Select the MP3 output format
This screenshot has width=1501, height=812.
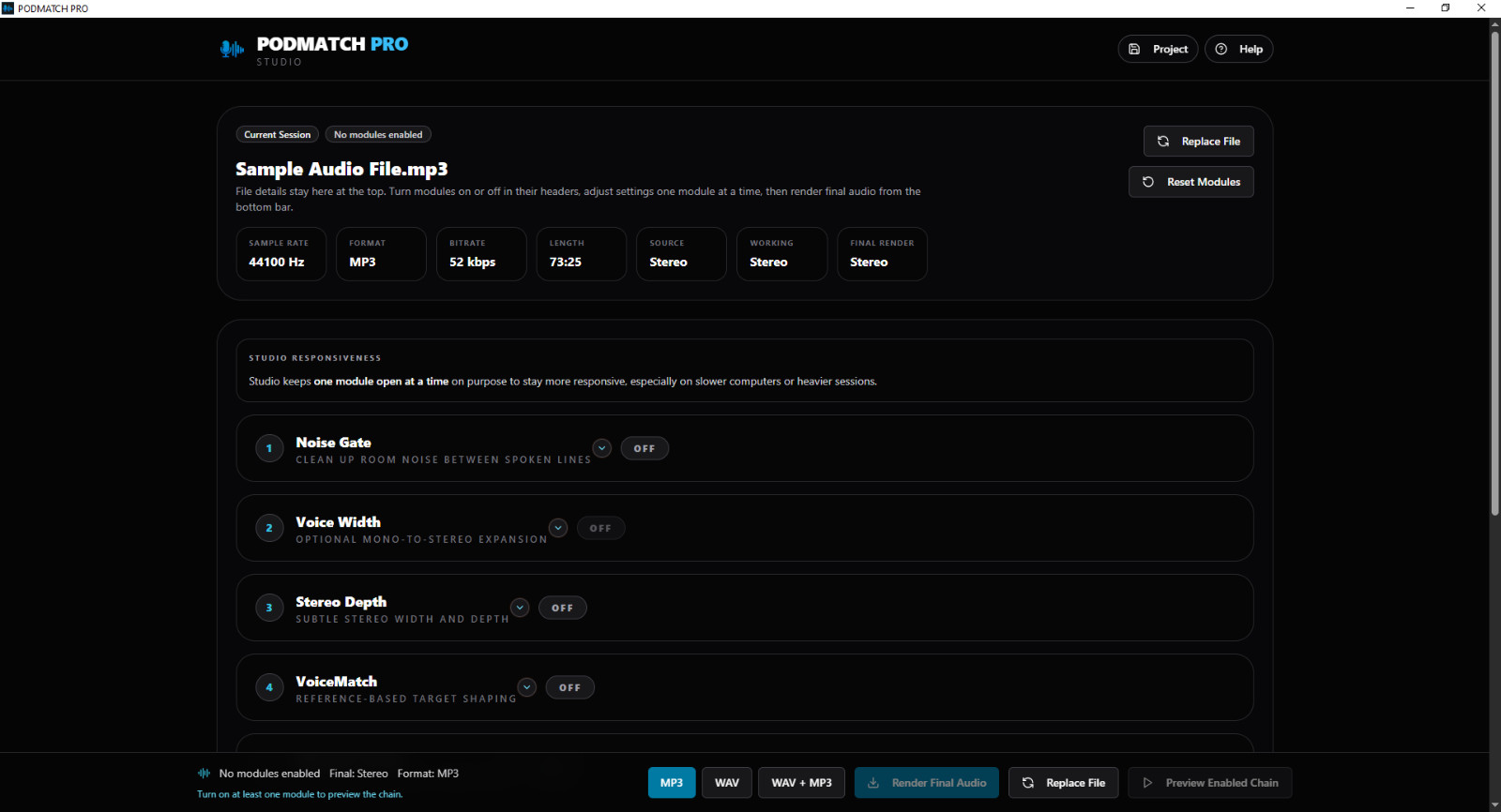pos(672,783)
